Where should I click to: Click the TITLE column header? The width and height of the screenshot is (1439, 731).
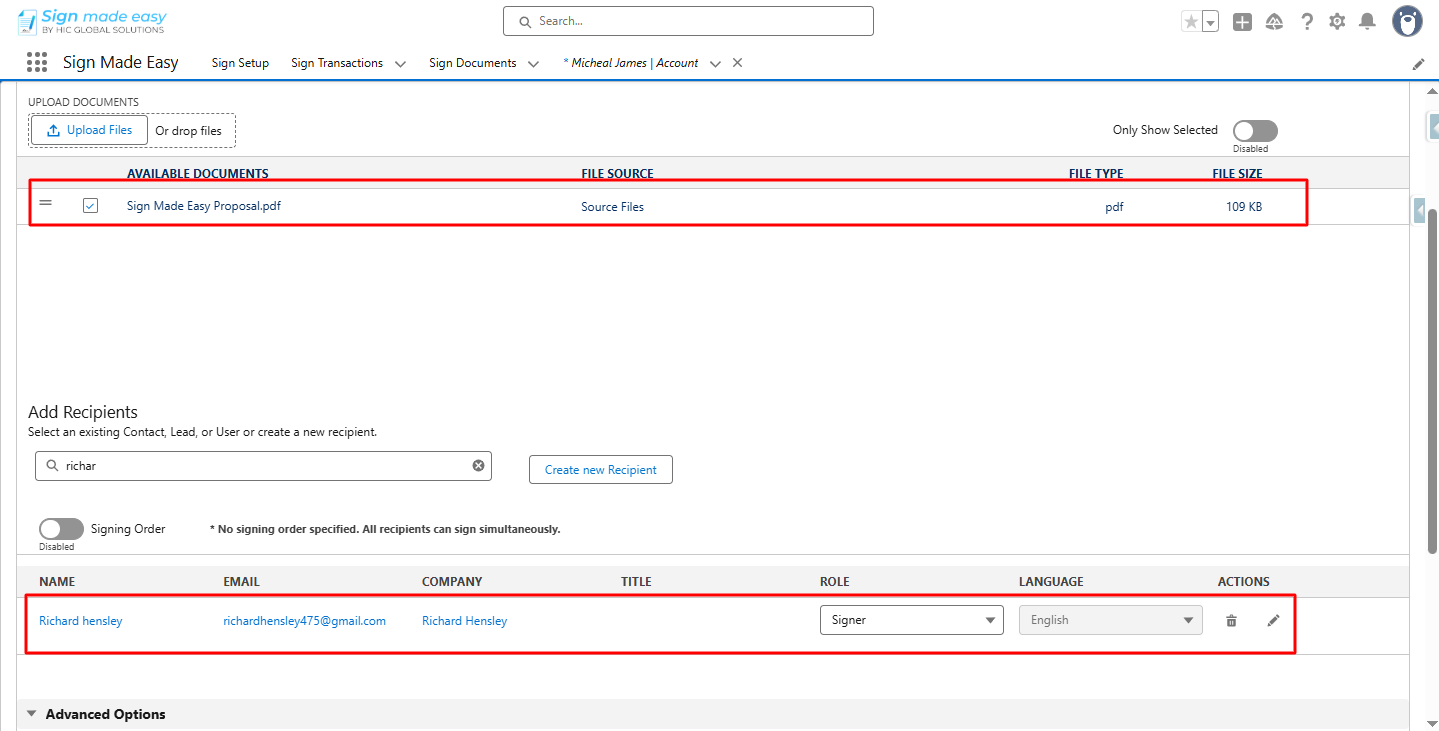click(636, 582)
